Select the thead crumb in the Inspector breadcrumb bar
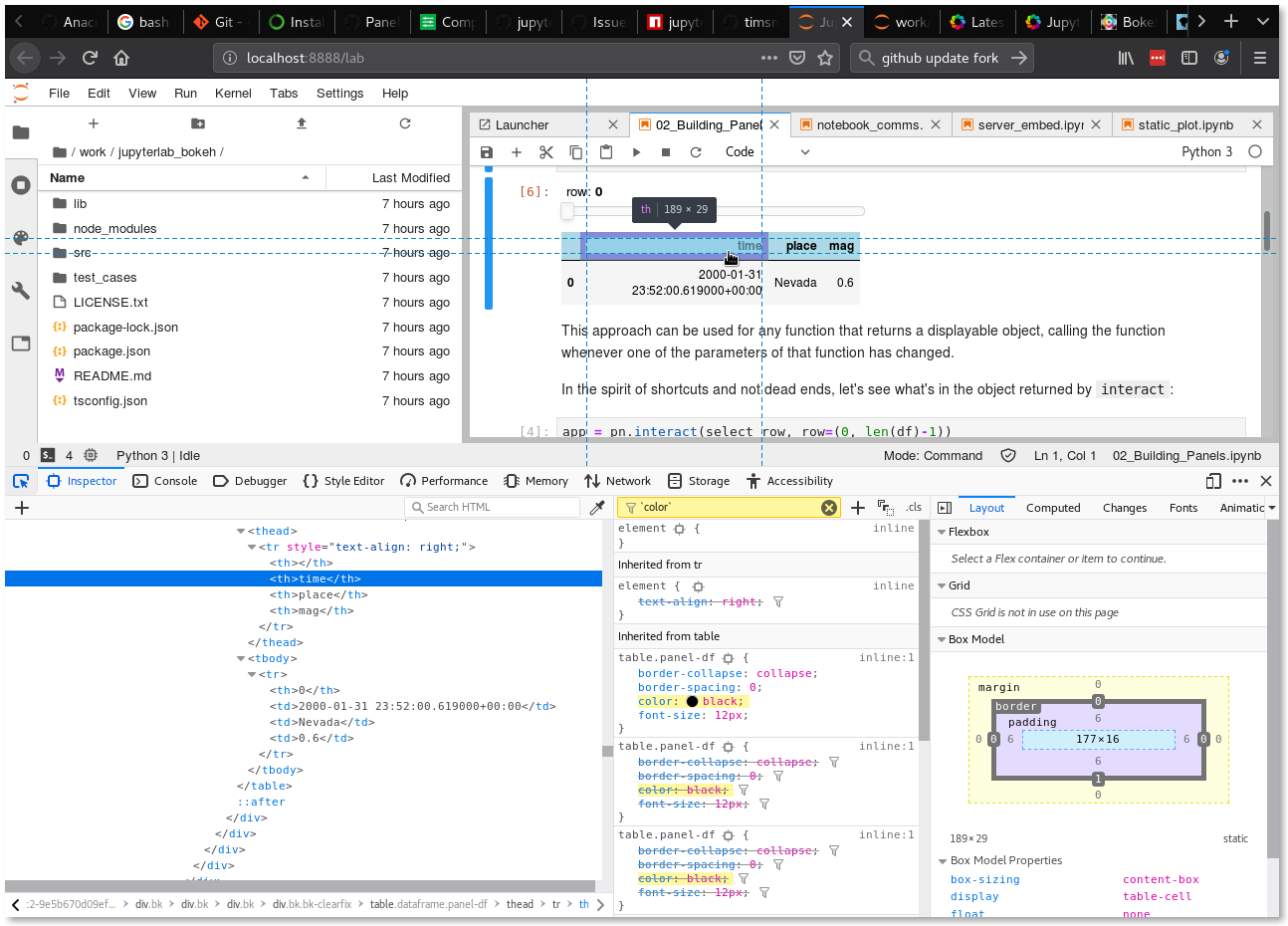Viewport: 1288px width, 926px height. pos(520,904)
